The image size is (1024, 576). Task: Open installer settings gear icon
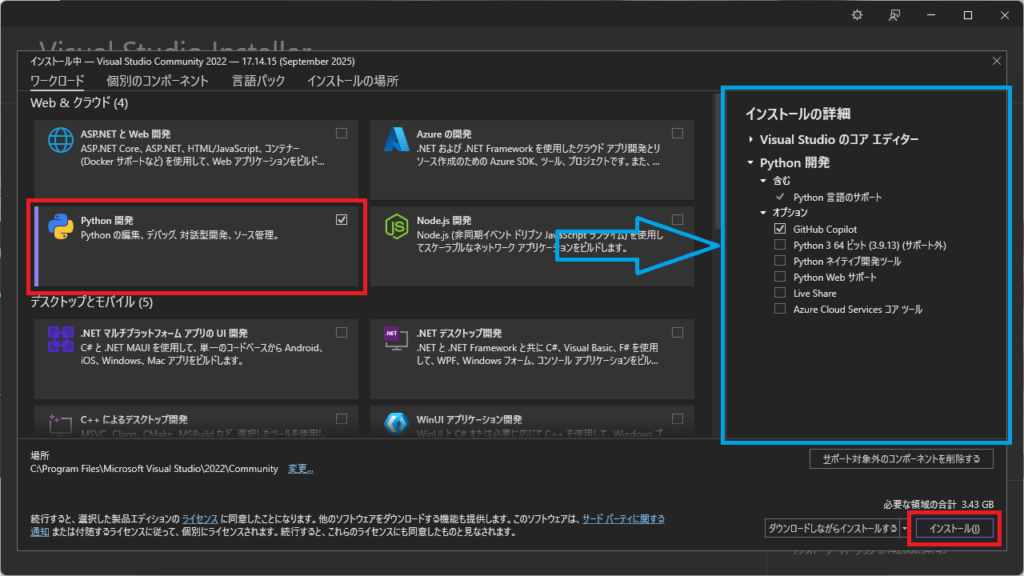856,15
